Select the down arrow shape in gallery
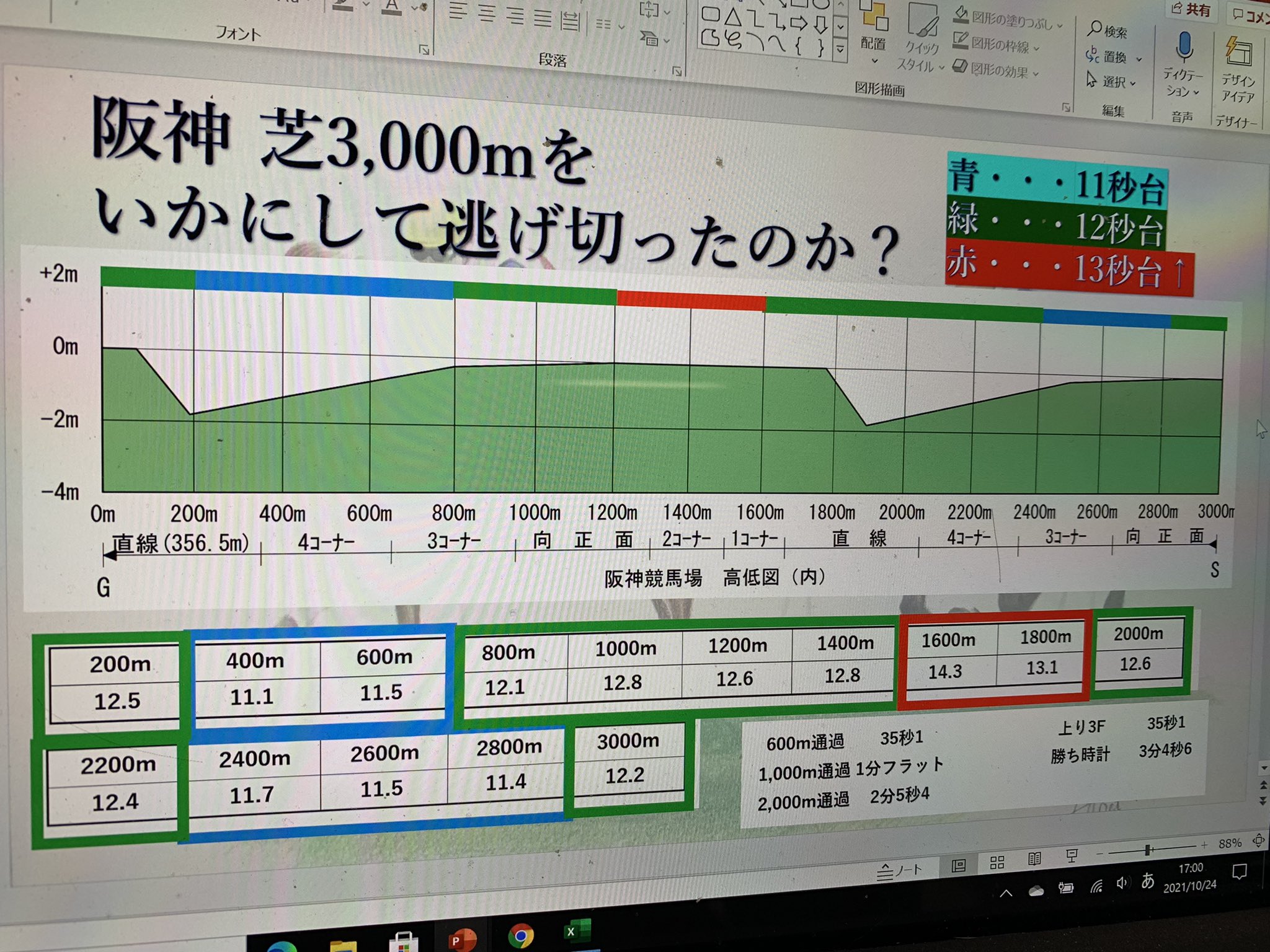 (x=821, y=25)
